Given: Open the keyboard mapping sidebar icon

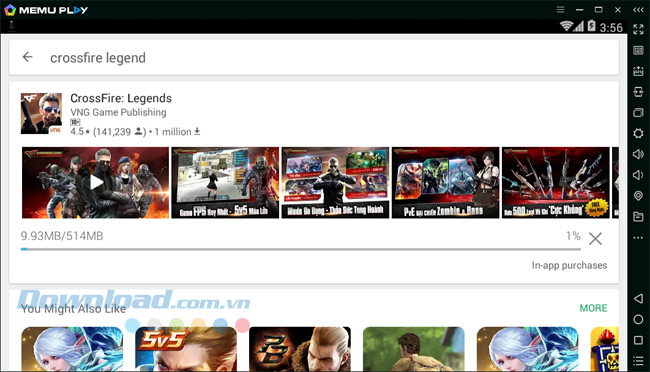Looking at the screenshot, I should [x=638, y=51].
